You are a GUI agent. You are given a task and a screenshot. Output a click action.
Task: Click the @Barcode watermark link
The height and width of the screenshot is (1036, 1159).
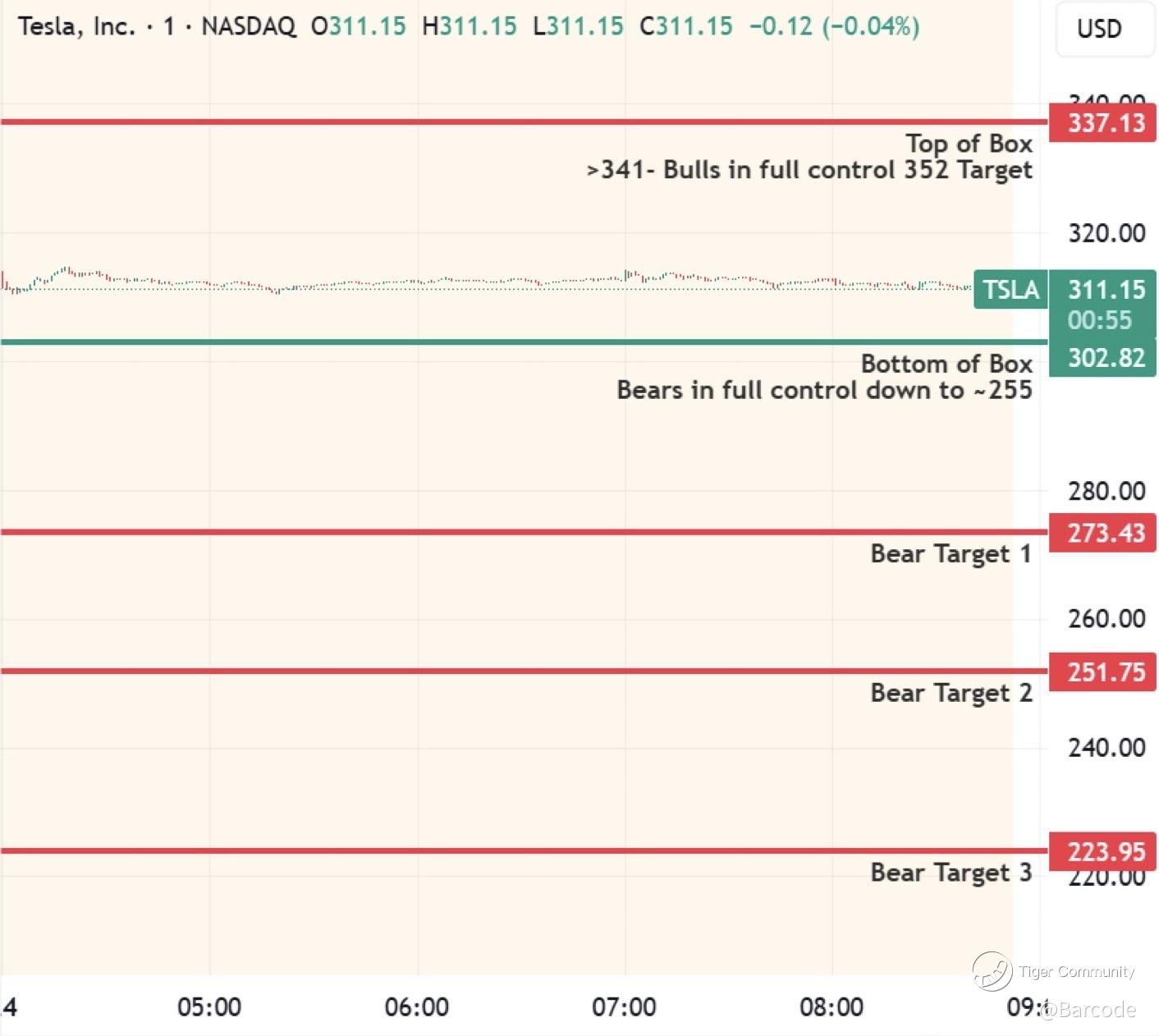(1088, 1010)
